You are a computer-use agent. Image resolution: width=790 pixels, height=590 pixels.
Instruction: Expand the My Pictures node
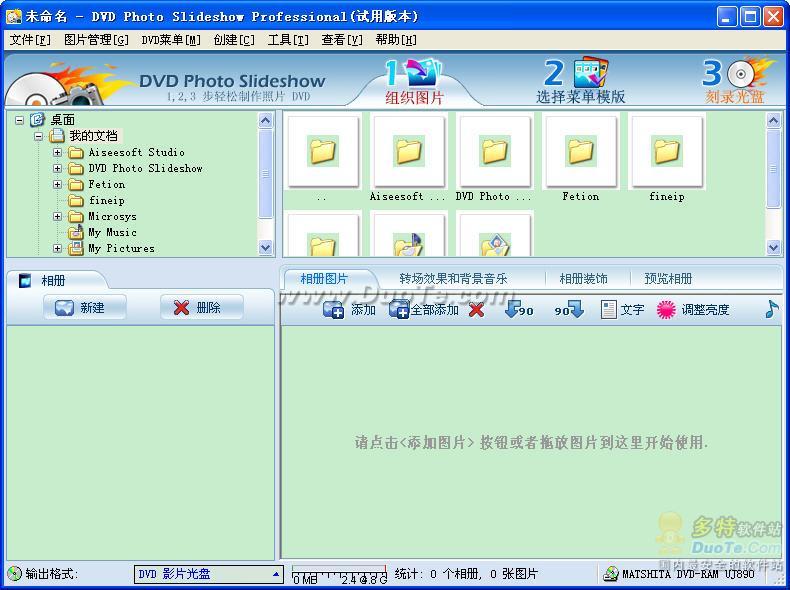pos(57,248)
